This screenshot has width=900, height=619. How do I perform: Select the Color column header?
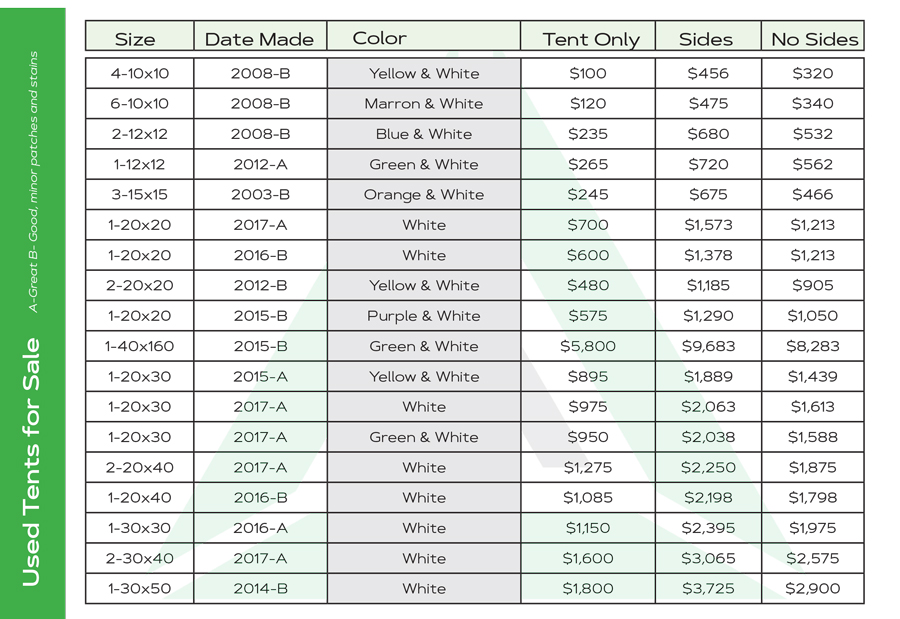point(380,38)
